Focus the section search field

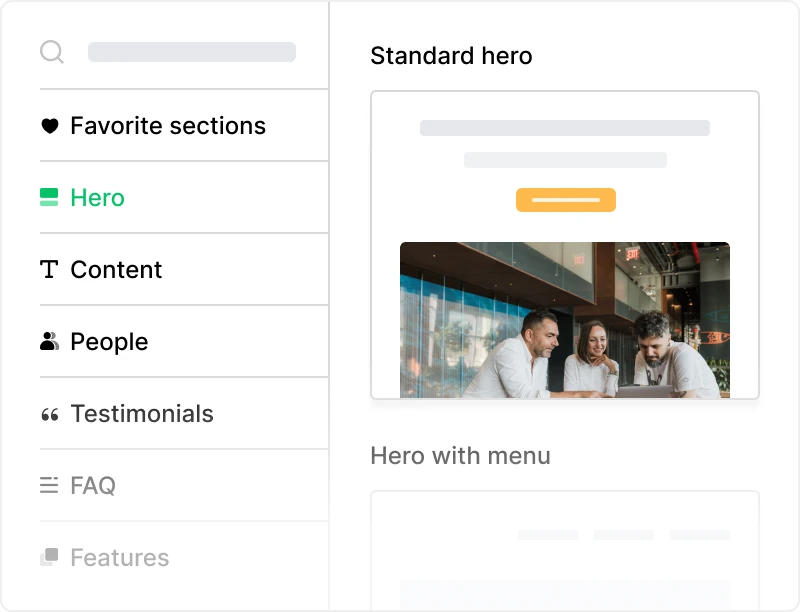[x=192, y=52]
